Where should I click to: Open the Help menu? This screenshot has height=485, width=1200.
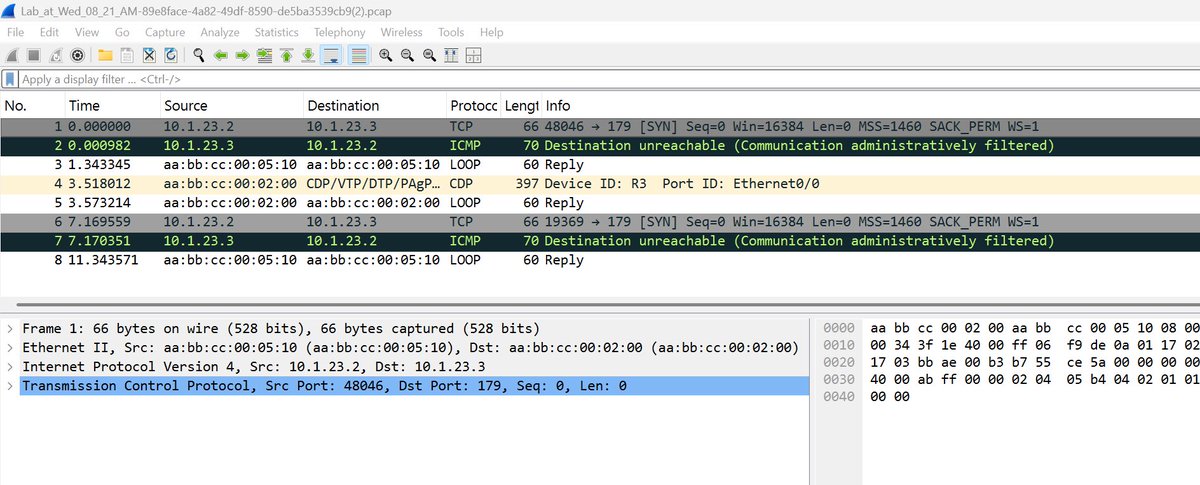point(492,33)
